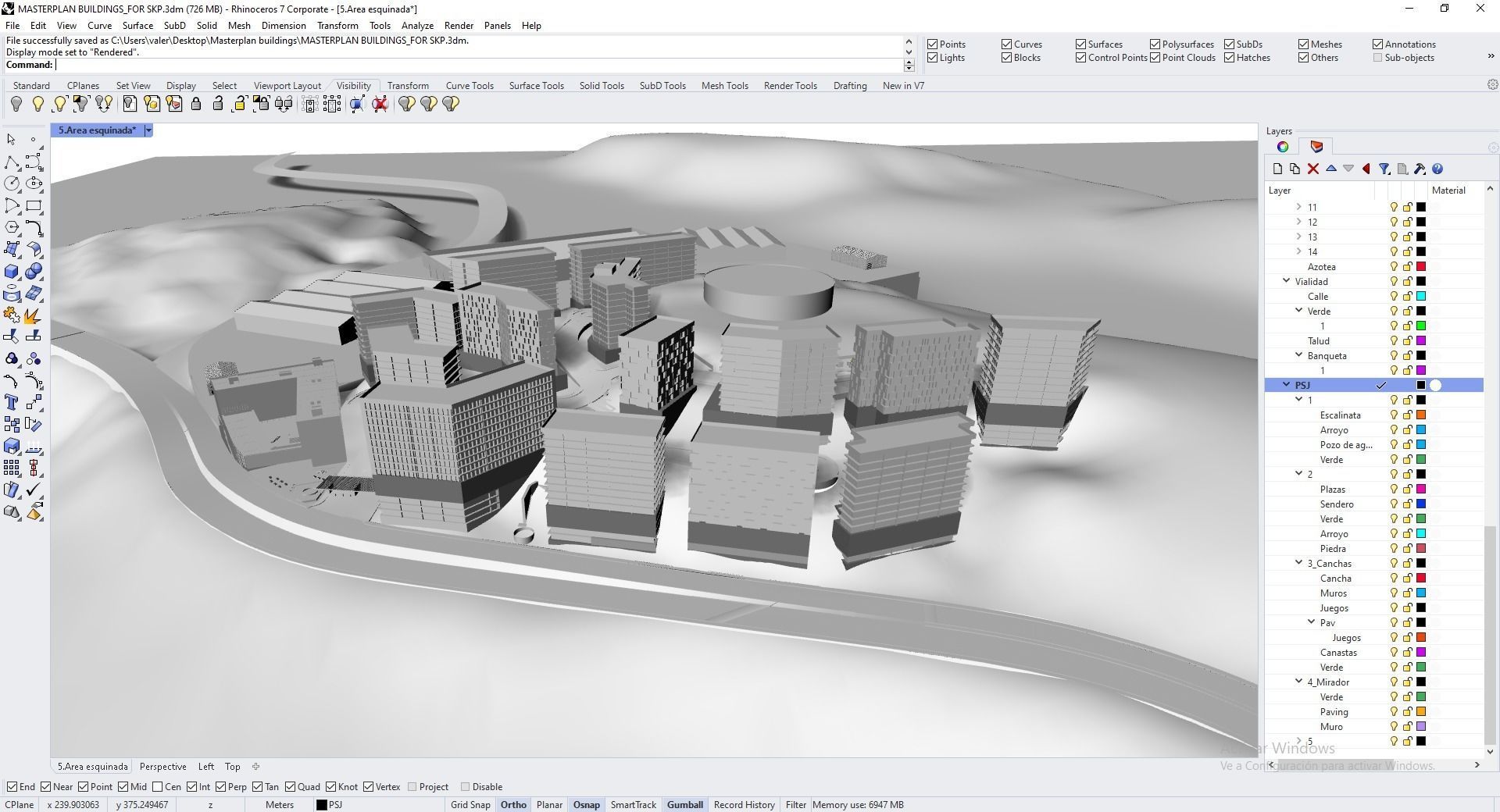Toggle Grid Snap in status bar

(x=470, y=805)
